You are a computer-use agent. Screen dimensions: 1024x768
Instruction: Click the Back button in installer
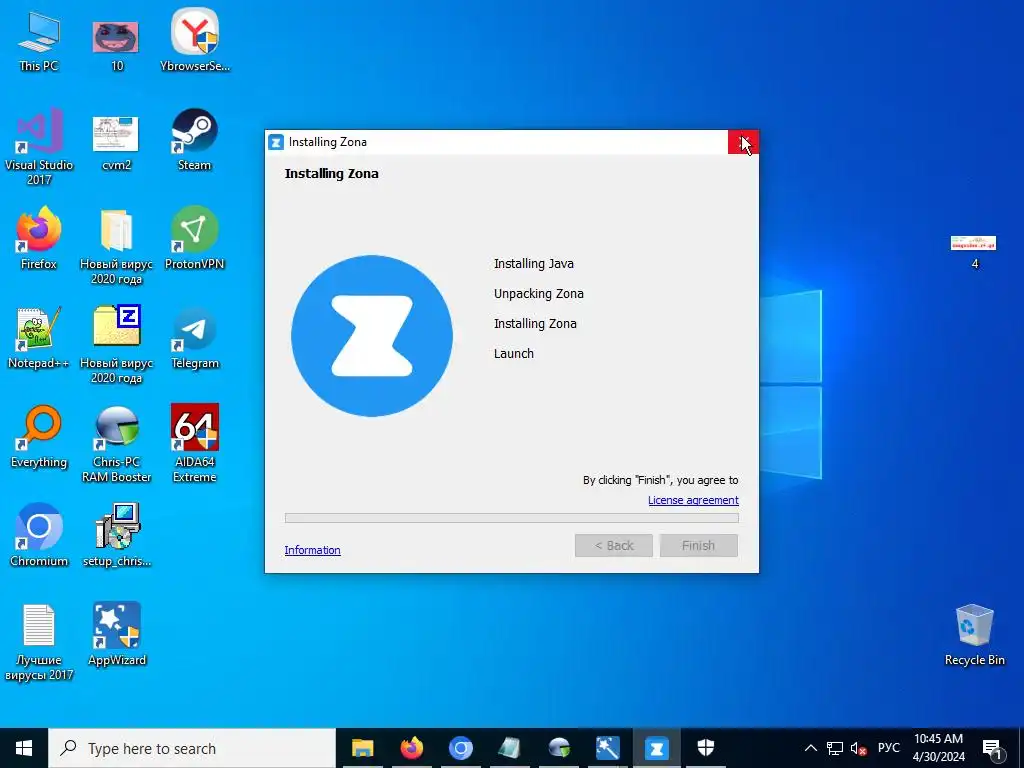click(x=613, y=545)
